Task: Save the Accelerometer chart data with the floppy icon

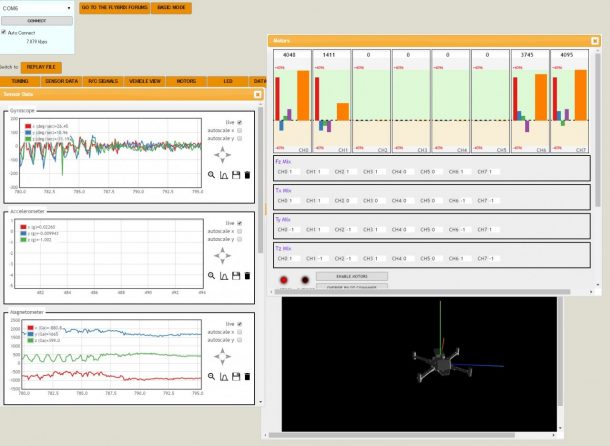Action: (x=236, y=276)
